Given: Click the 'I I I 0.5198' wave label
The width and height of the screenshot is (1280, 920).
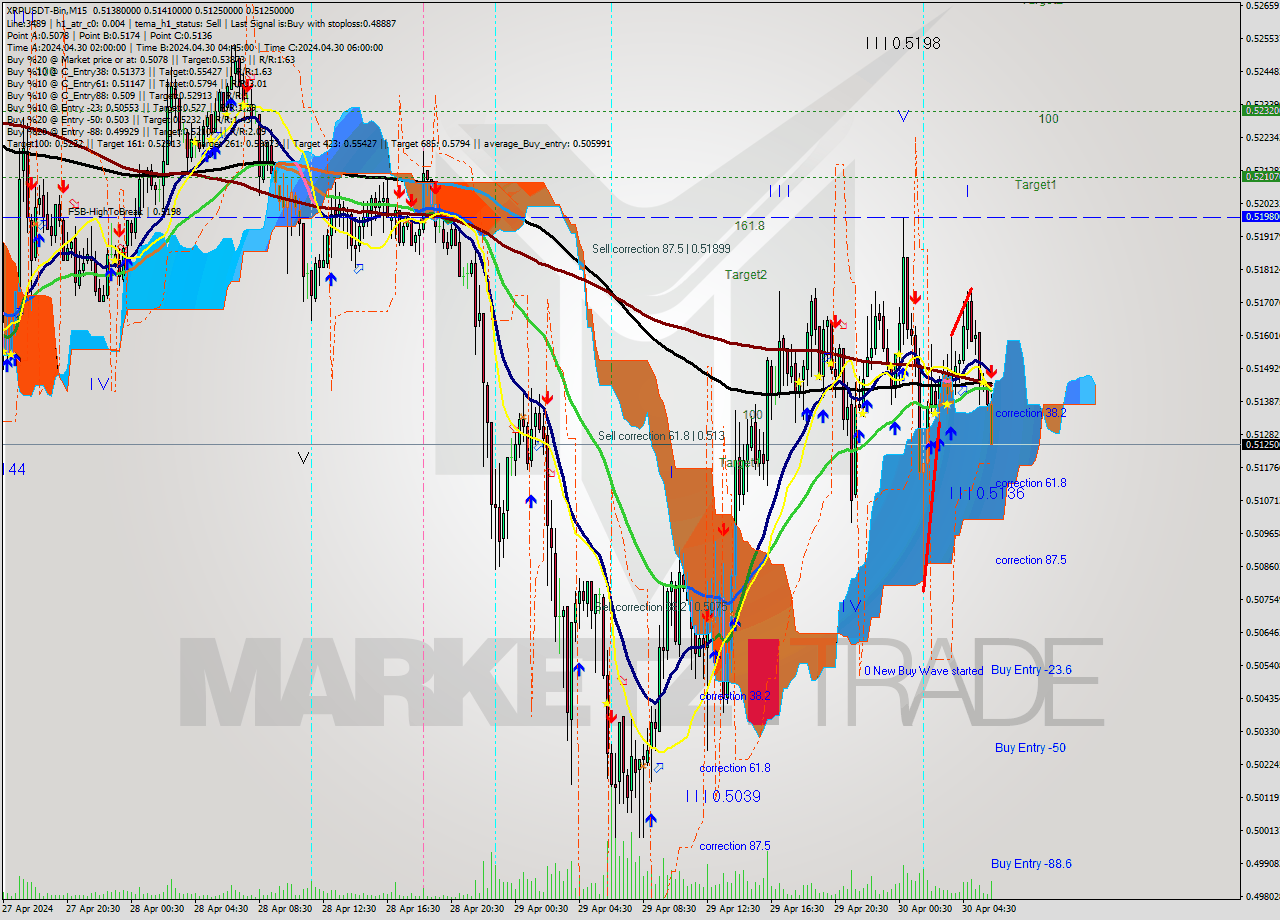Looking at the screenshot, I should click(903, 43).
